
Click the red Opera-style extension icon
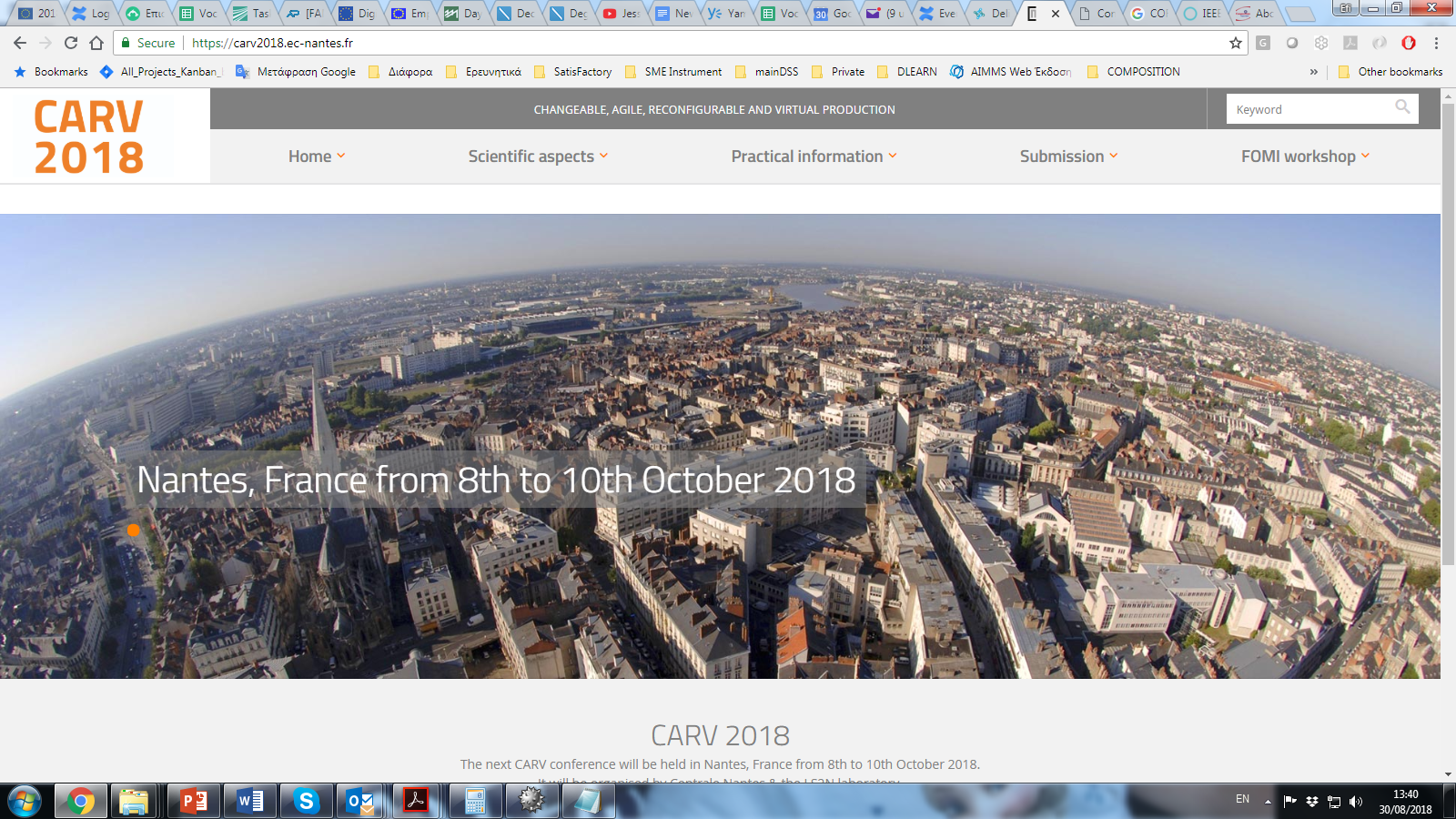tap(1409, 43)
